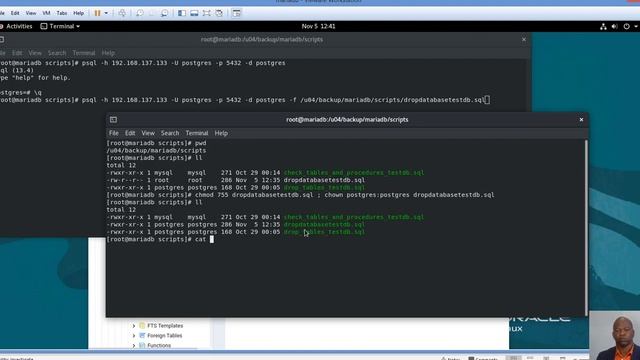Click the background terminal psql -f command line
The width and height of the screenshot is (640, 360).
click(x=245, y=100)
